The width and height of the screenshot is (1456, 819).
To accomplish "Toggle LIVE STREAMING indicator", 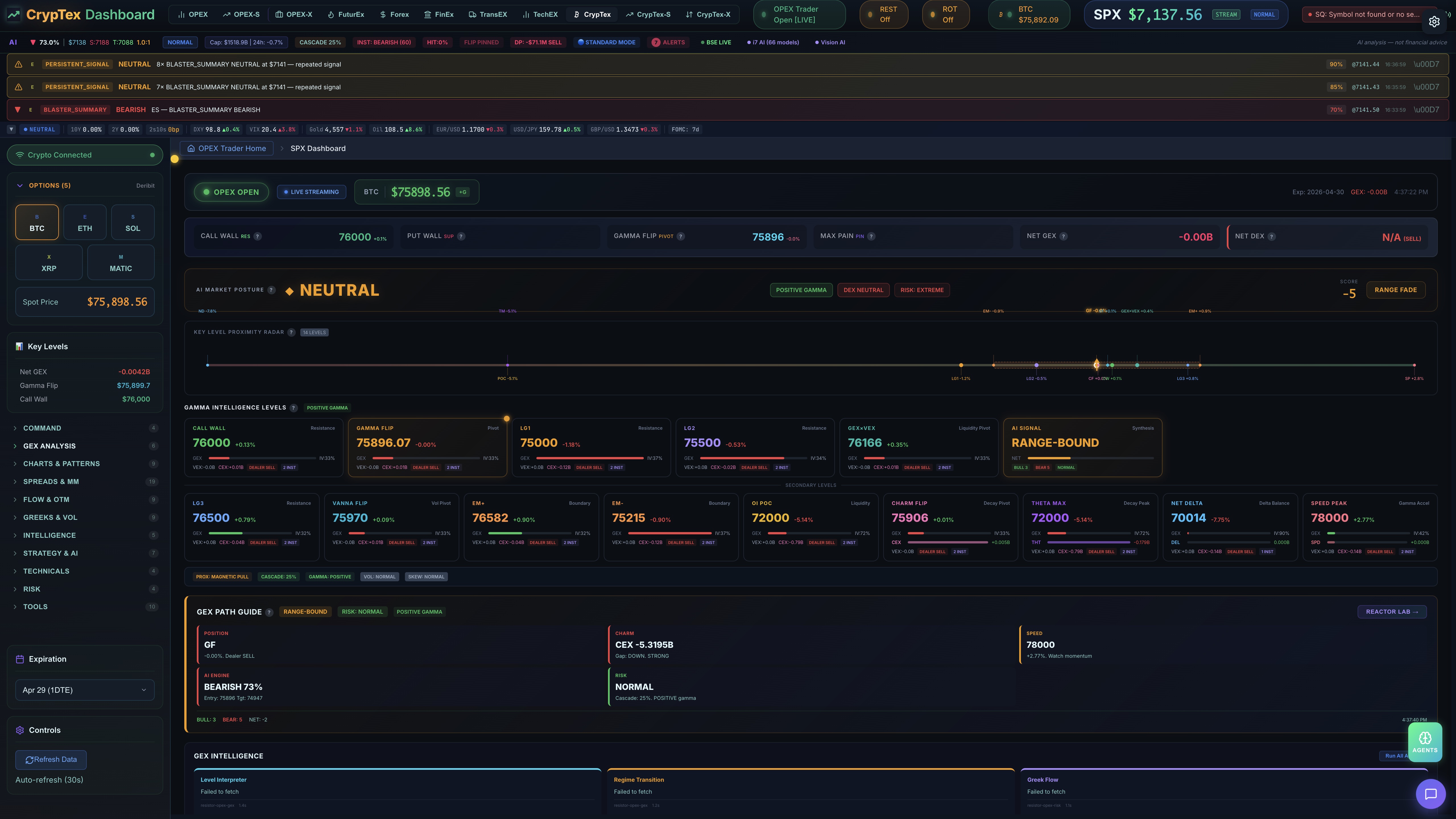I will 311,192.
